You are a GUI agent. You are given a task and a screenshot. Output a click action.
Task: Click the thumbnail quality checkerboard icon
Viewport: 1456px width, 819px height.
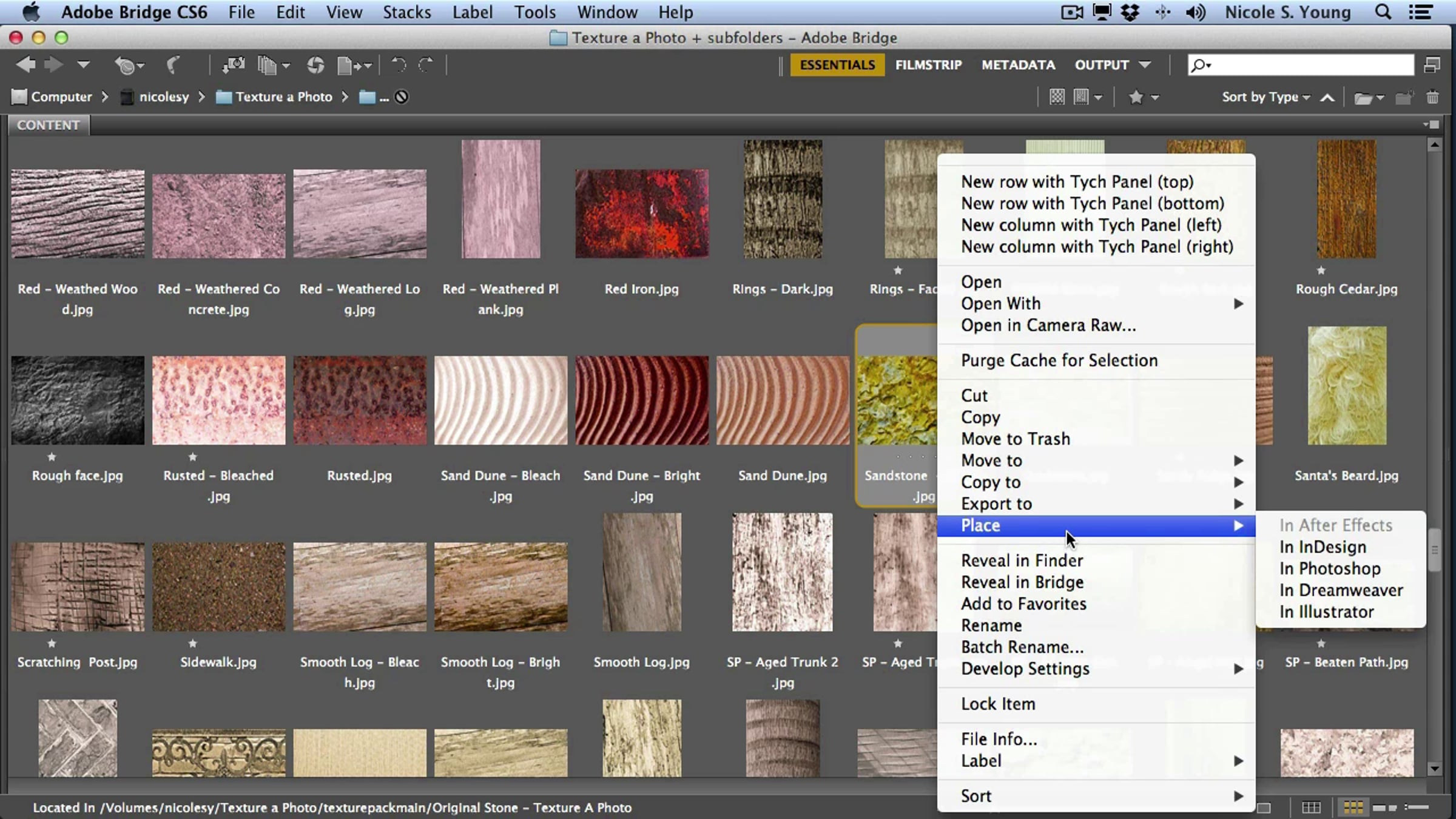pos(1057,97)
